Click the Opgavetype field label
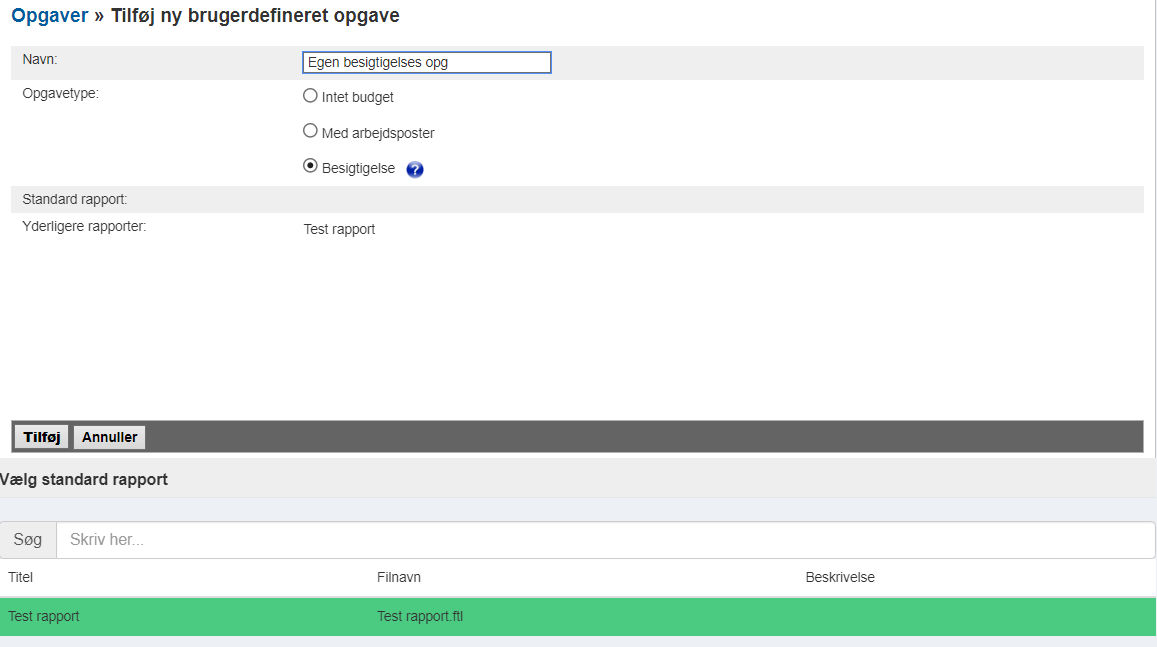This screenshot has height=647, width=1157. click(x=60, y=93)
